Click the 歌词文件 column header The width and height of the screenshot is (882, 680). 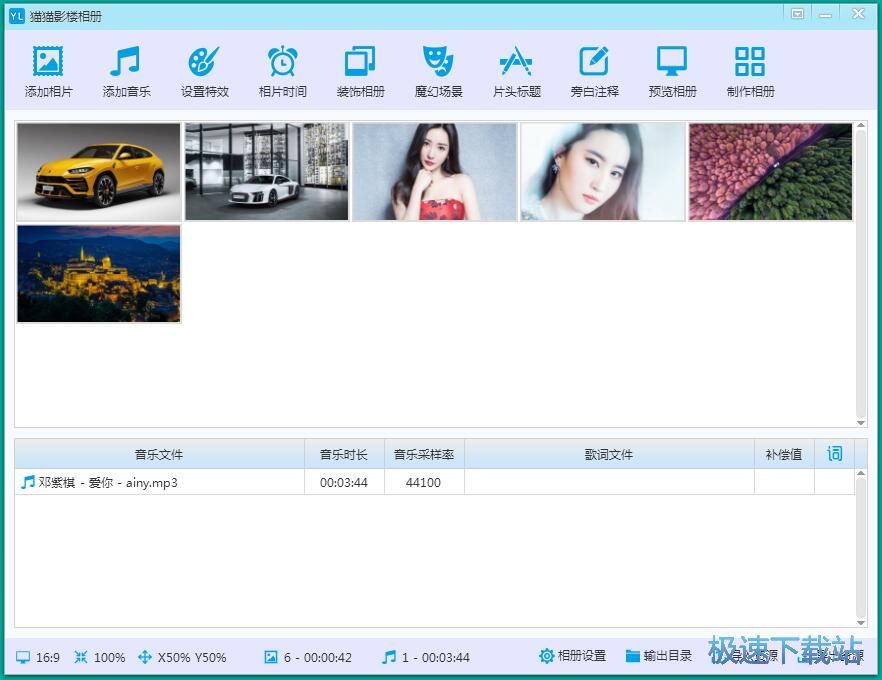[609, 454]
